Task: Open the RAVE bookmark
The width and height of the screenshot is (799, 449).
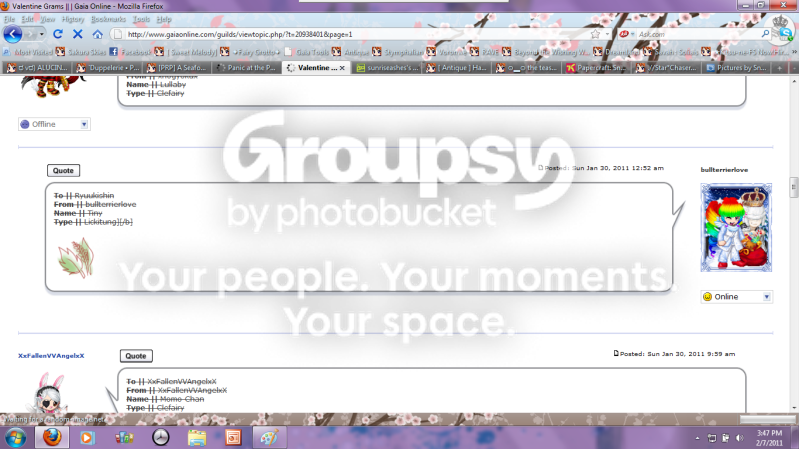Action: tap(485, 52)
